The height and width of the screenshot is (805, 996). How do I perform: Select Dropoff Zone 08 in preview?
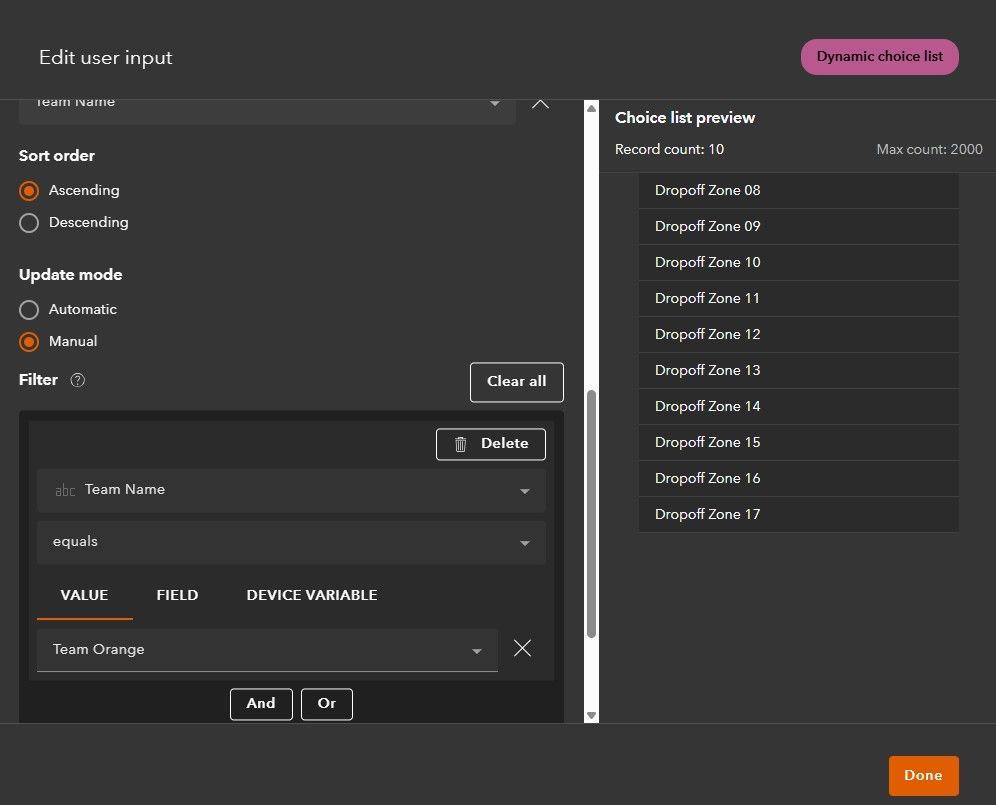point(798,191)
